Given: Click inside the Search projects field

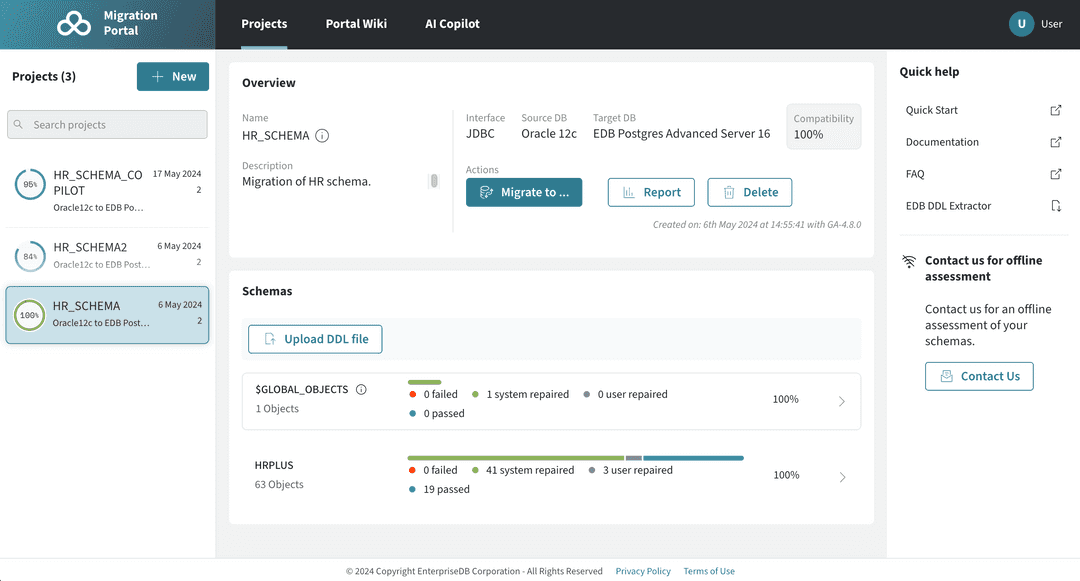Looking at the screenshot, I should point(106,124).
